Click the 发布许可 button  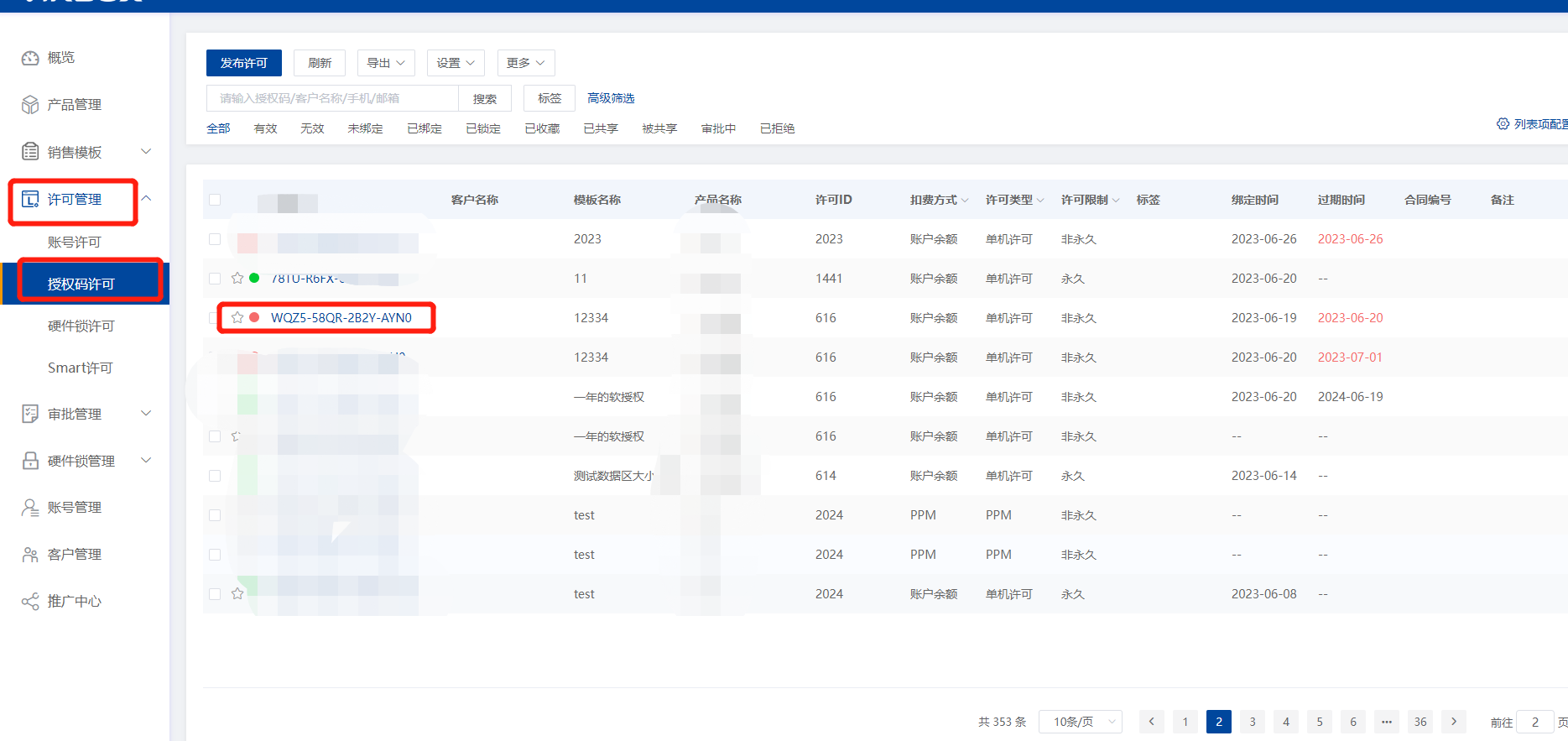[x=244, y=63]
